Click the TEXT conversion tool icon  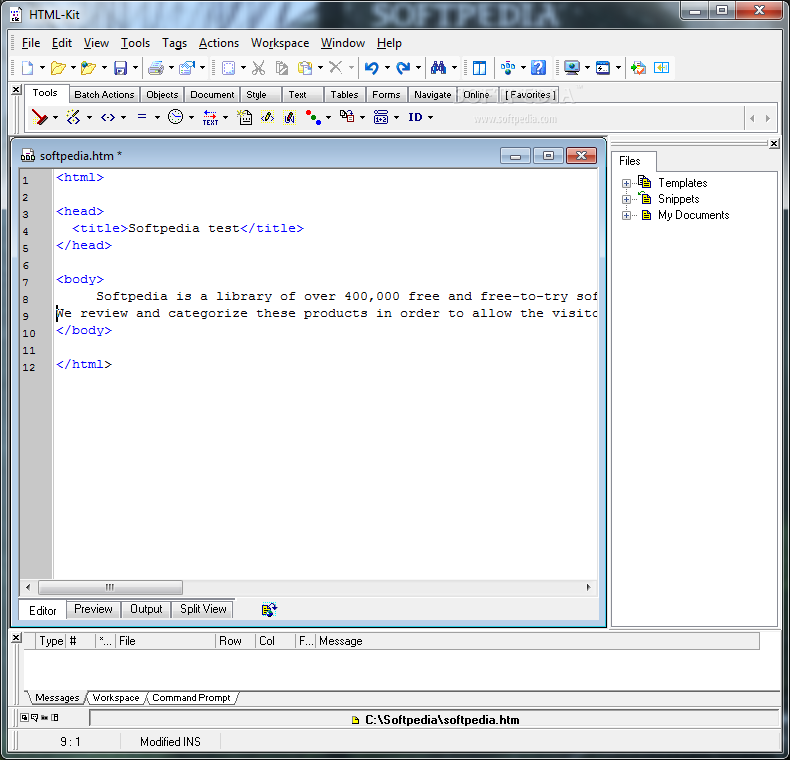click(x=210, y=117)
